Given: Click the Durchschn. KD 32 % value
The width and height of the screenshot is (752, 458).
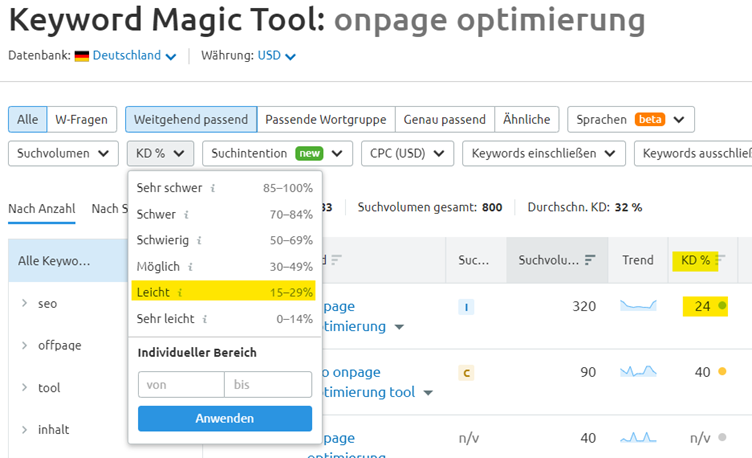Looking at the screenshot, I should point(628,208).
